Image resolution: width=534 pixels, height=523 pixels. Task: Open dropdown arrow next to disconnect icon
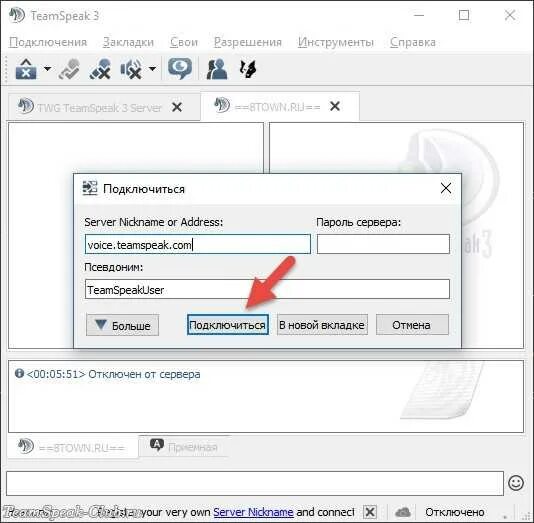[x=47, y=69]
